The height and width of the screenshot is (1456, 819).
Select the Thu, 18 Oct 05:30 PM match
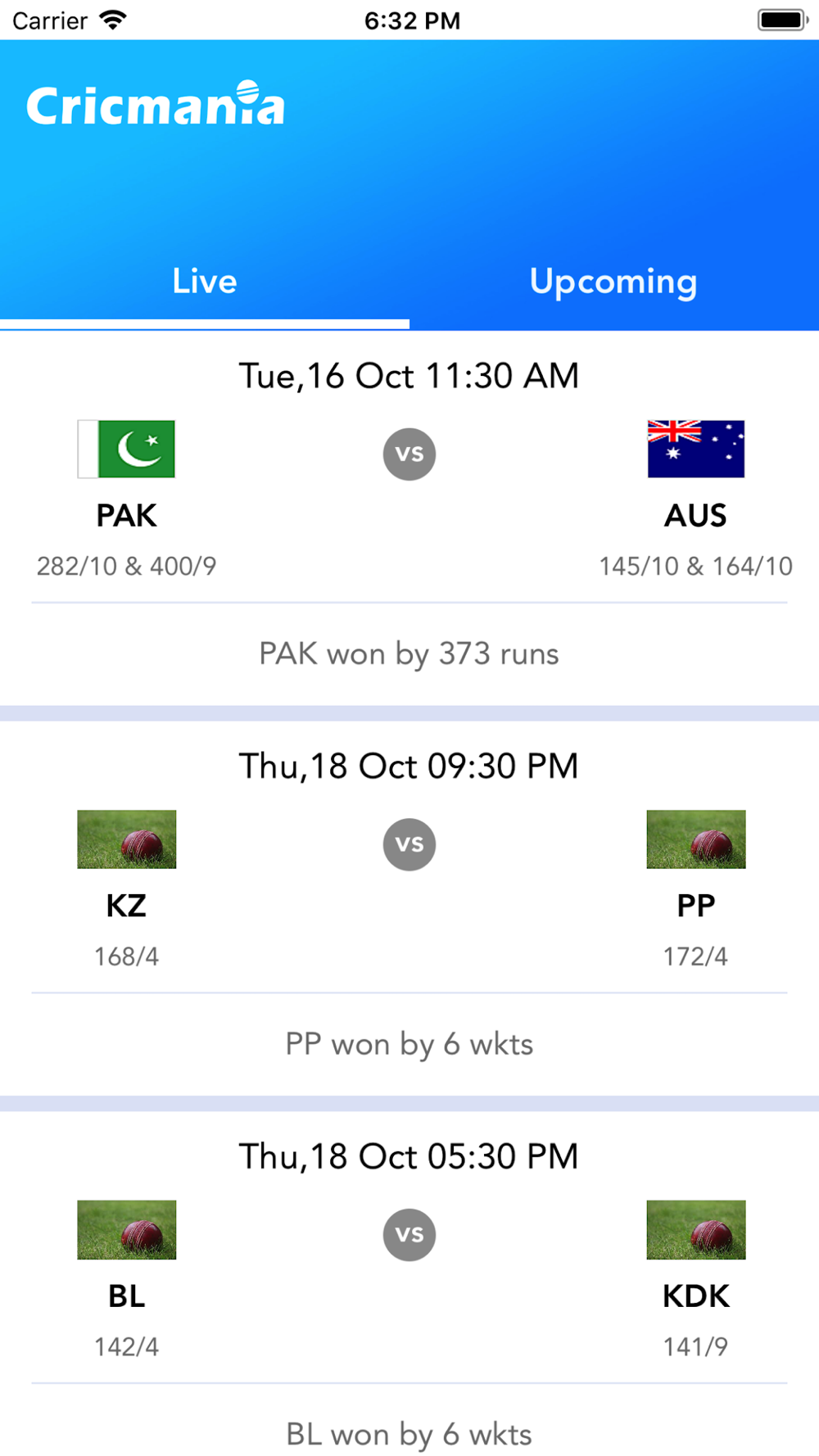409,1157
